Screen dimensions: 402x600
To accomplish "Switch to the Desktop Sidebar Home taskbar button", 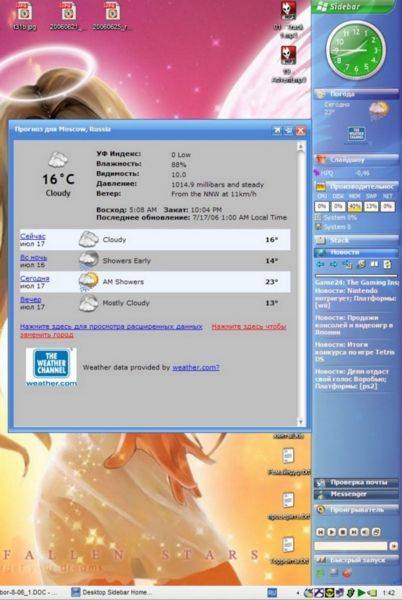I will pos(112,593).
